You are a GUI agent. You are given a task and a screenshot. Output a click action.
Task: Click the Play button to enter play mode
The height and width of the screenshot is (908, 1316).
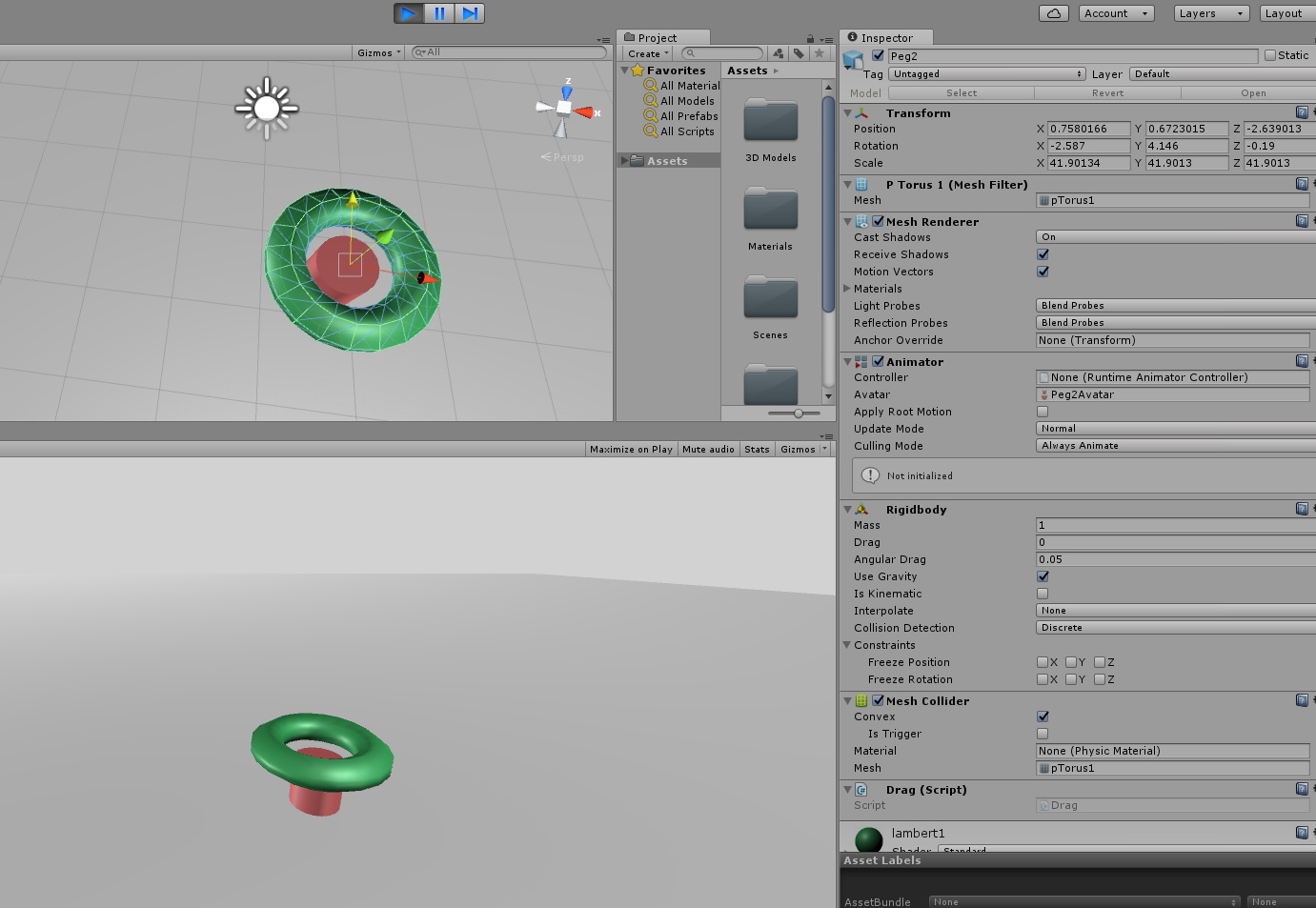(408, 12)
